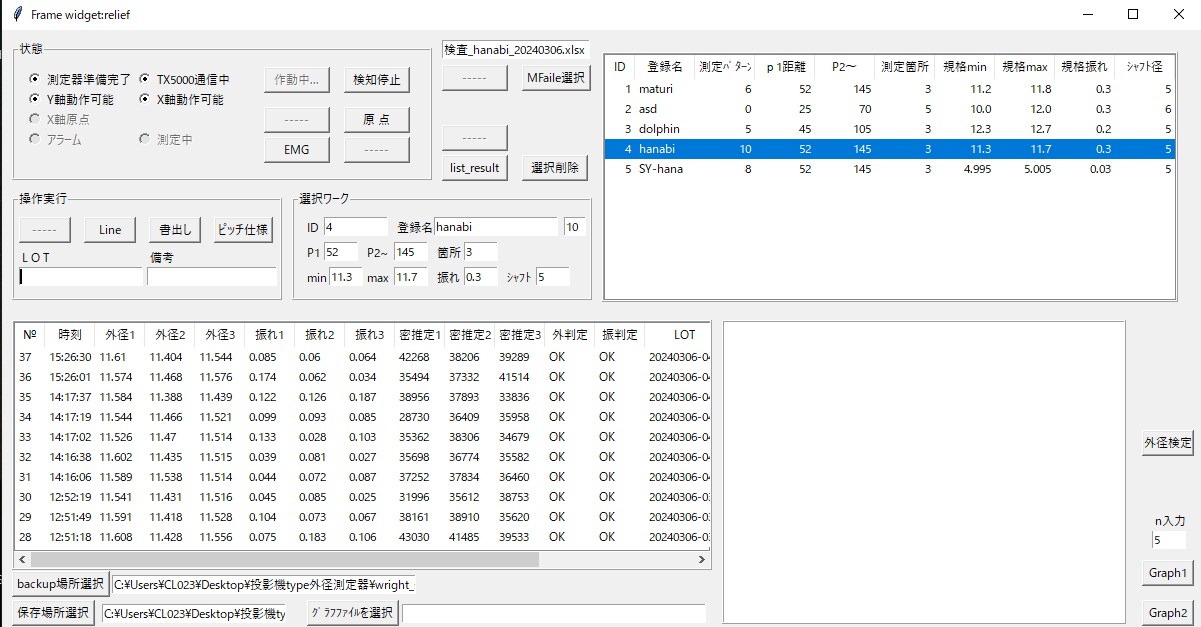The width and height of the screenshot is (1201, 627).
Task: Click the ピッチ仕様 button
Action: (x=243, y=230)
